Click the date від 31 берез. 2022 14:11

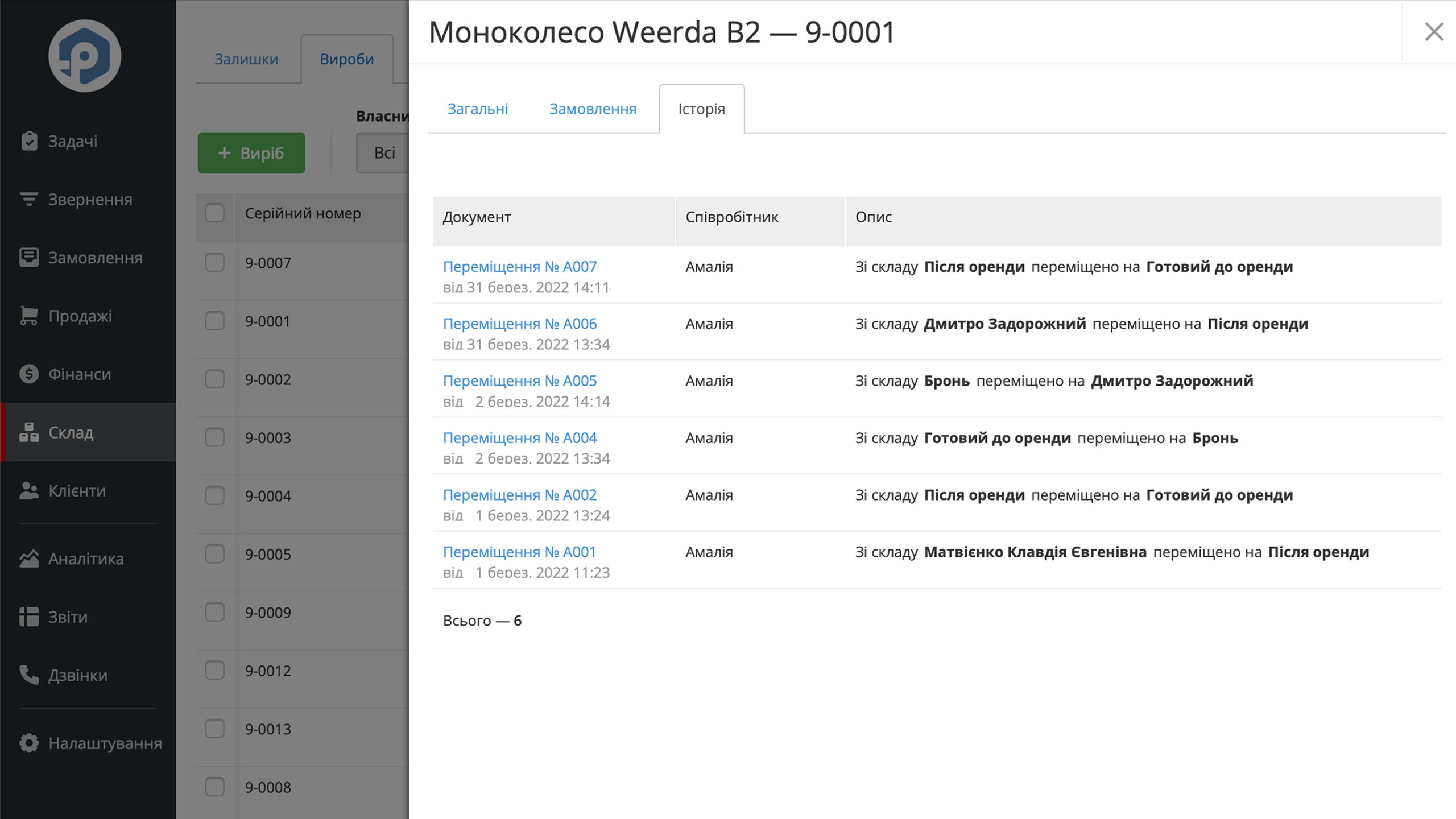(x=527, y=287)
